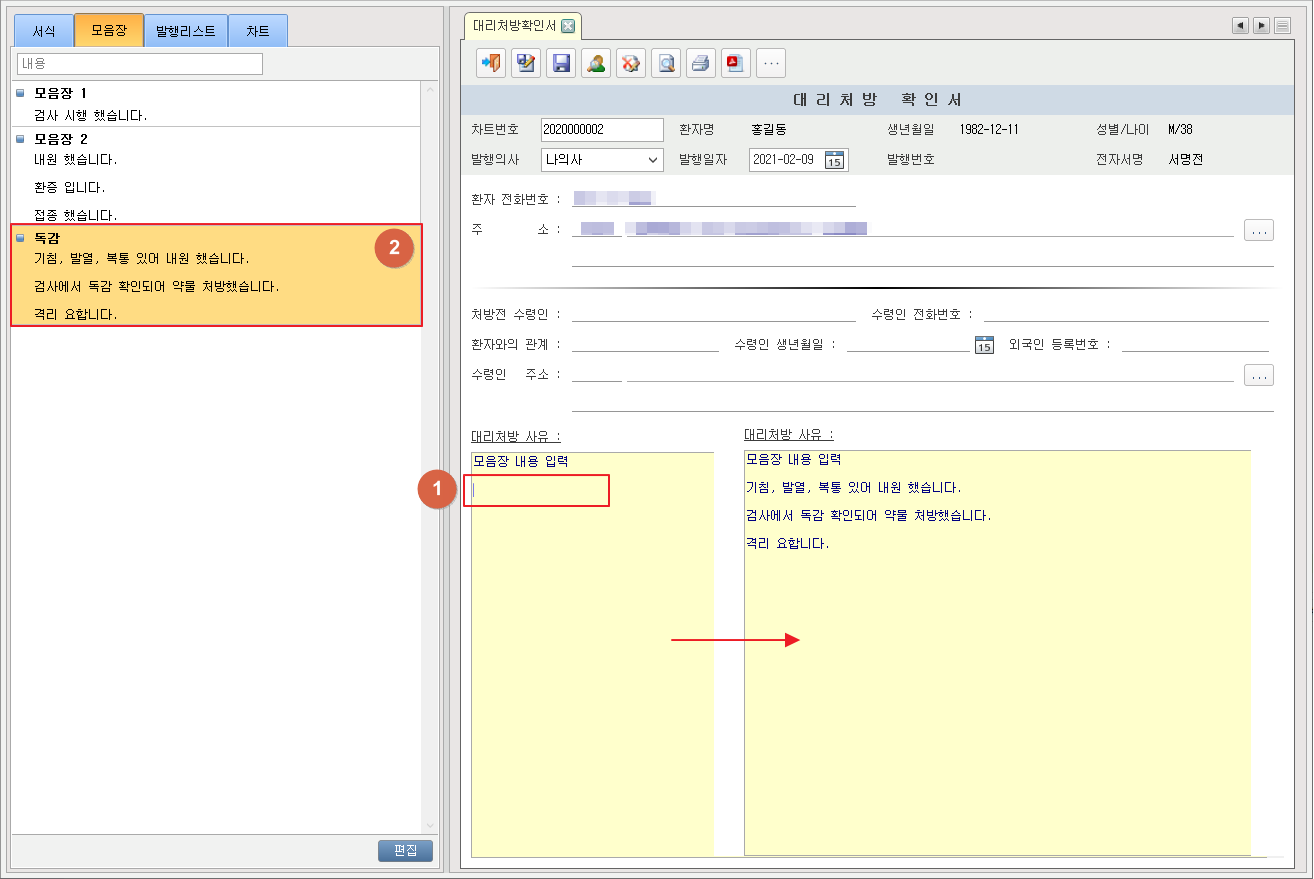
Task: Click the blue floppy disk save icon
Action: click(x=561, y=63)
